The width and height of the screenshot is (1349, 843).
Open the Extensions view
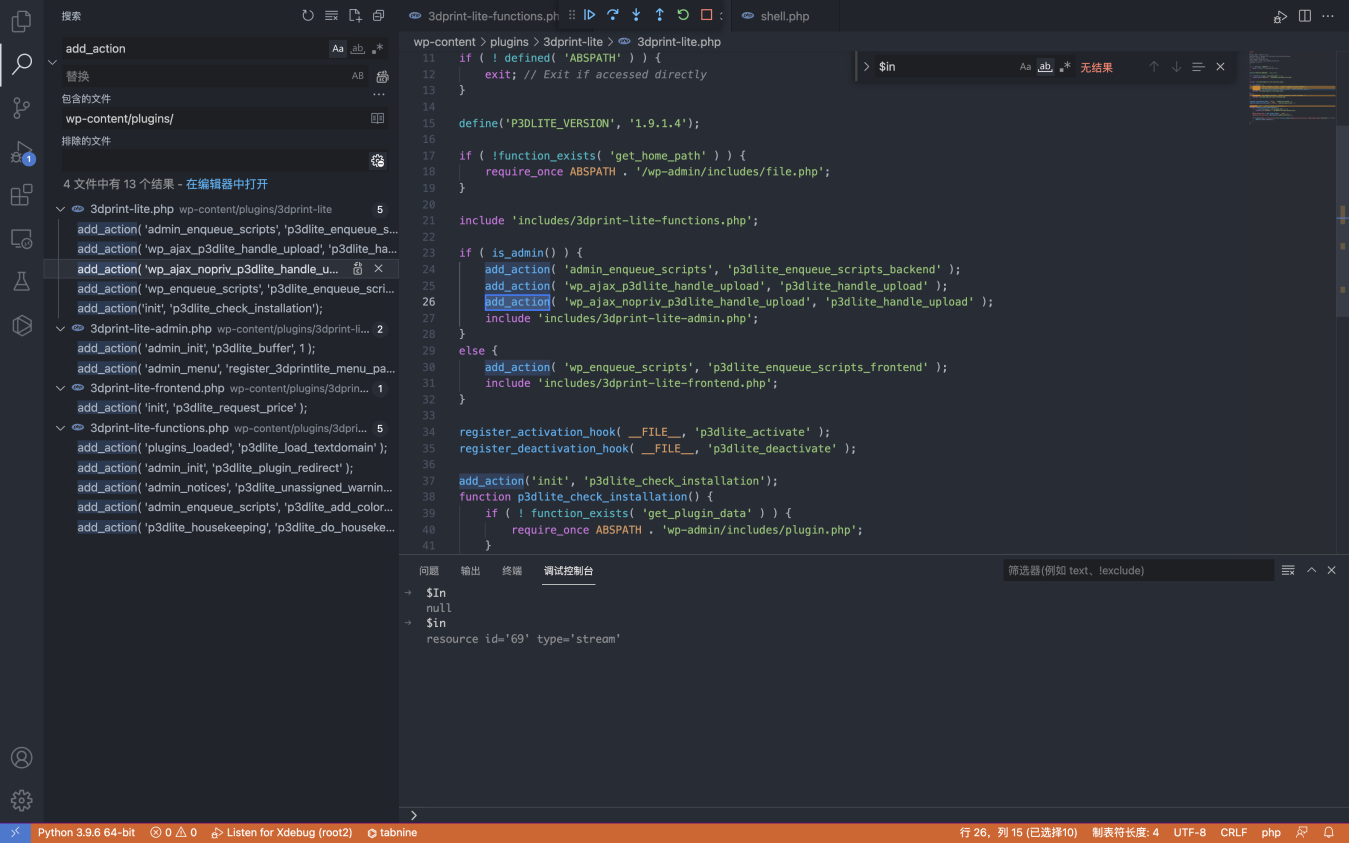click(x=21, y=196)
